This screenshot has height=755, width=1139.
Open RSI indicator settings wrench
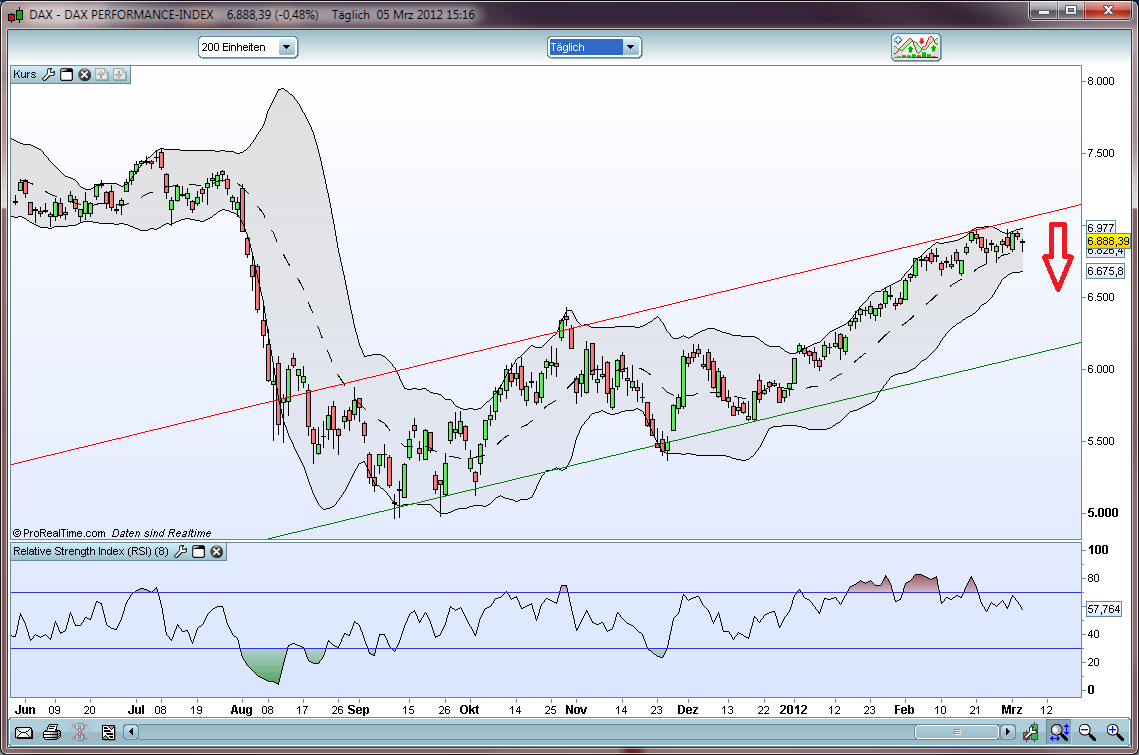tap(180, 551)
